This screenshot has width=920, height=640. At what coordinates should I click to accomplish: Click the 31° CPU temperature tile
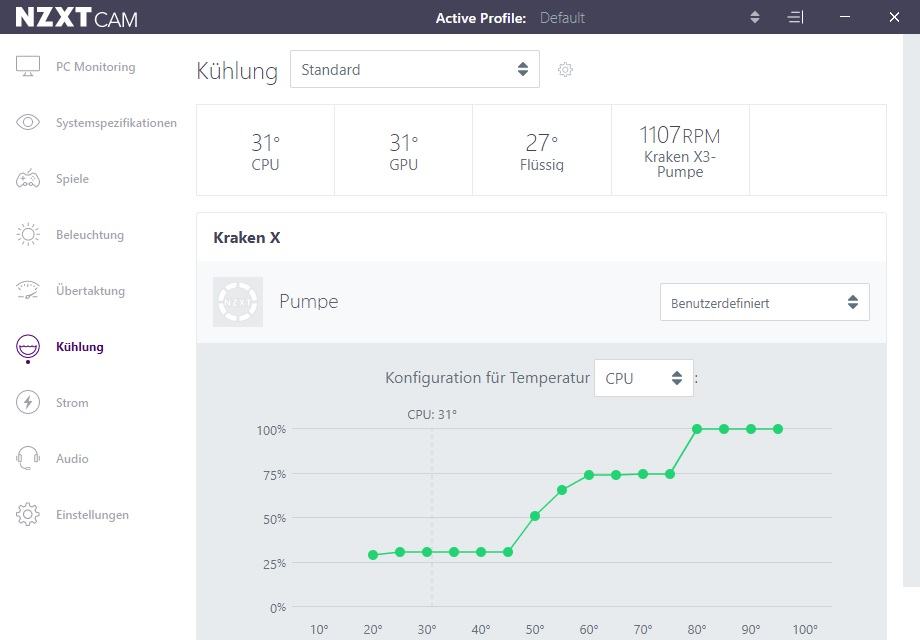[x=265, y=150]
